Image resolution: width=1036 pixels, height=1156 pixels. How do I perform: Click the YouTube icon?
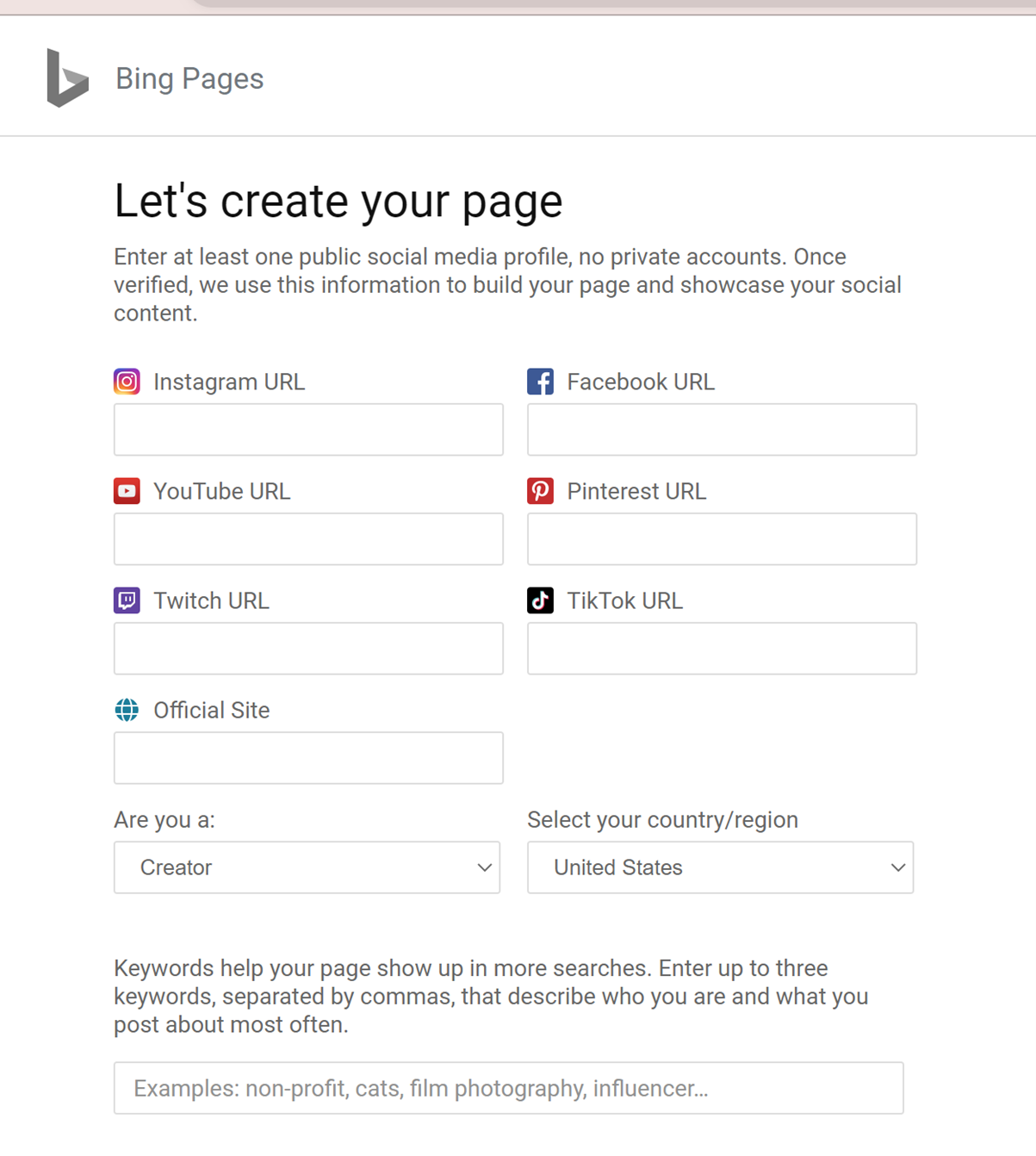click(x=127, y=491)
